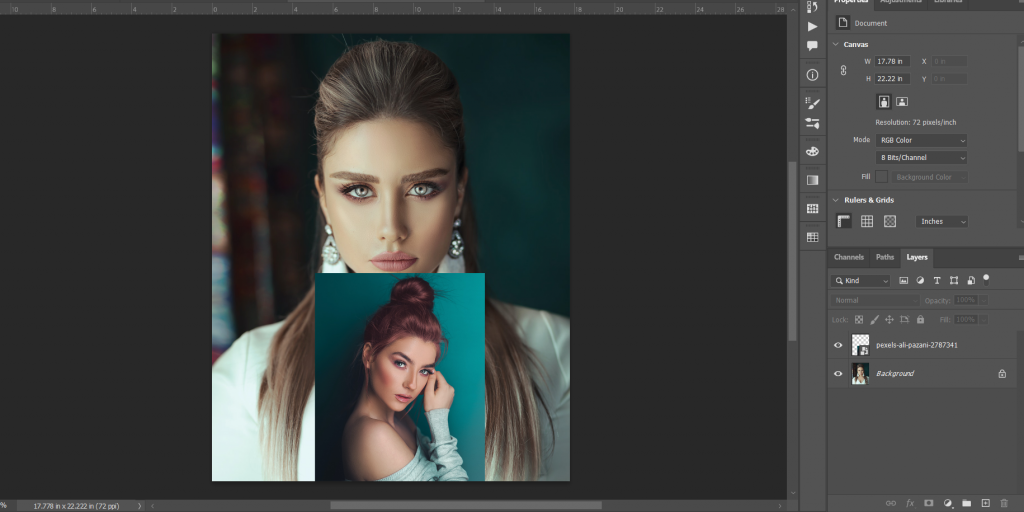Add a layer mask icon
1024x512 pixels.
click(929, 504)
